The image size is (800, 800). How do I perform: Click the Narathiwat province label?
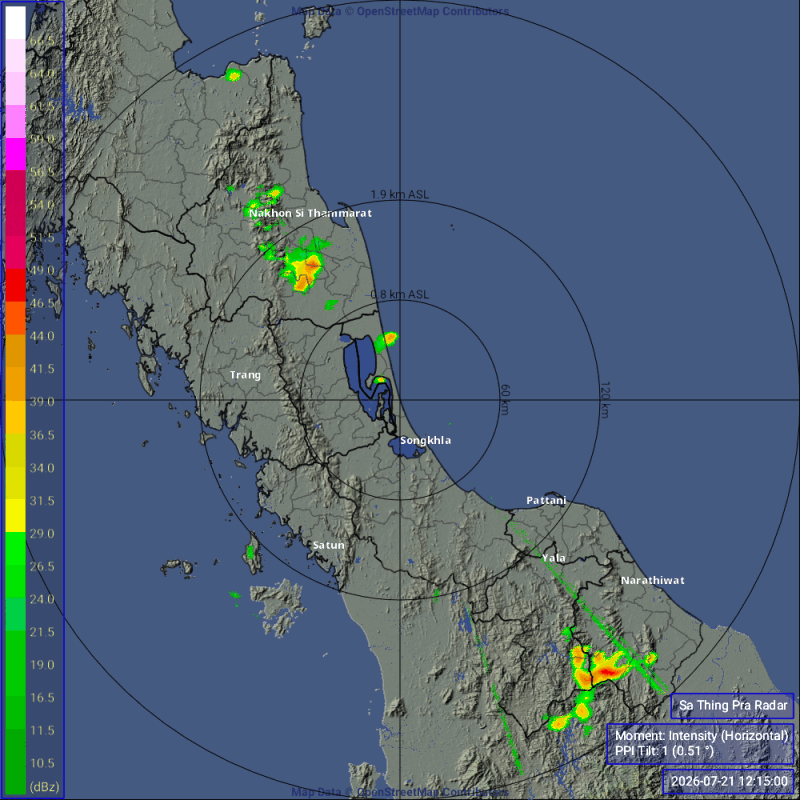653,580
